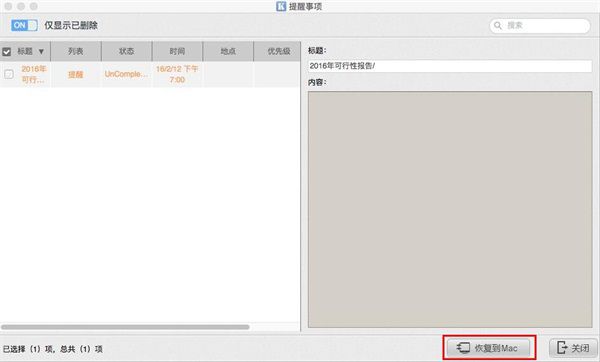This screenshot has width=600, height=362.
Task: Click the 优先级 column header
Action: click(x=277, y=51)
